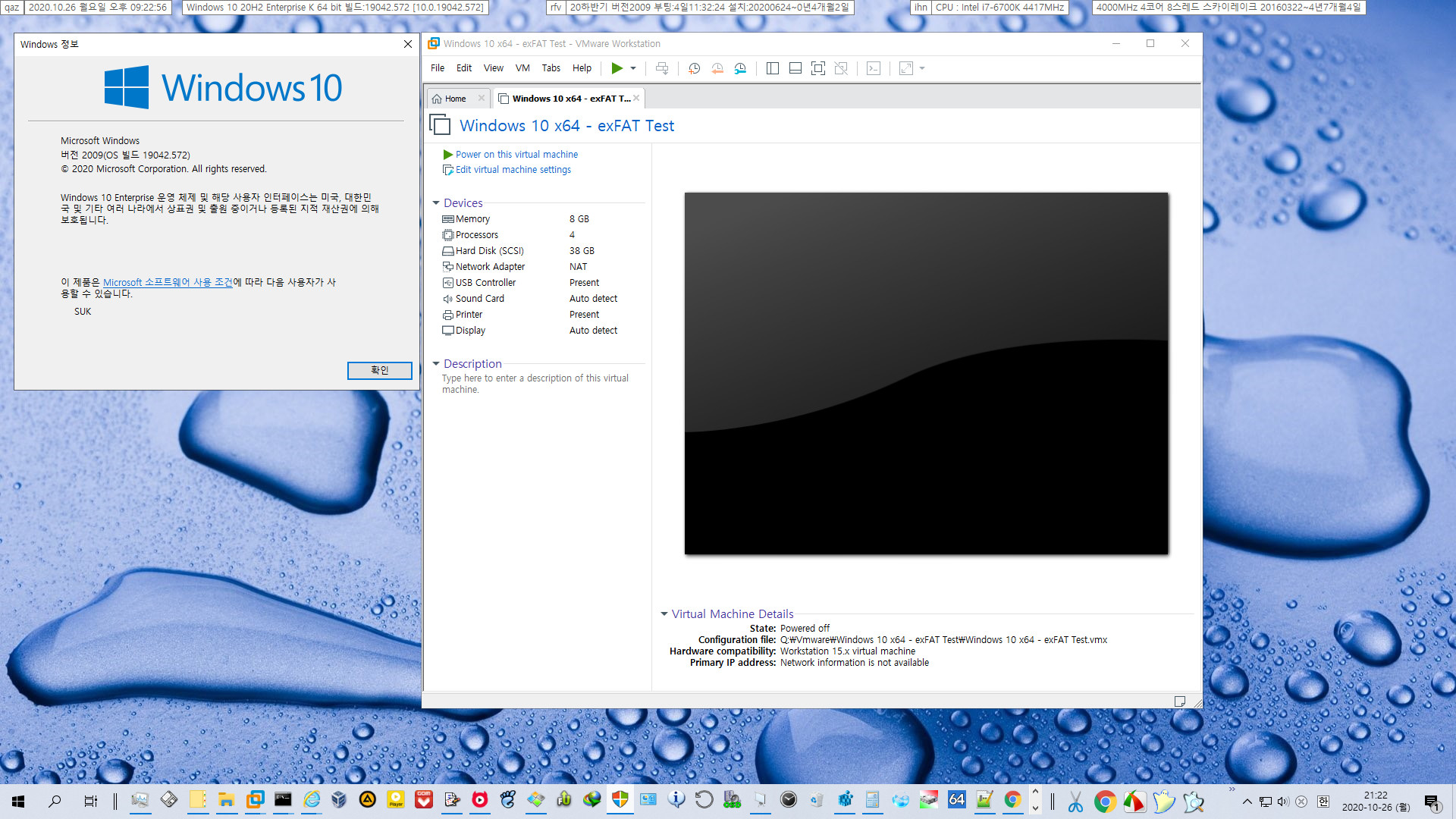
Task: Select the VM menu in VMware toolbar
Action: pyautogui.click(x=521, y=68)
